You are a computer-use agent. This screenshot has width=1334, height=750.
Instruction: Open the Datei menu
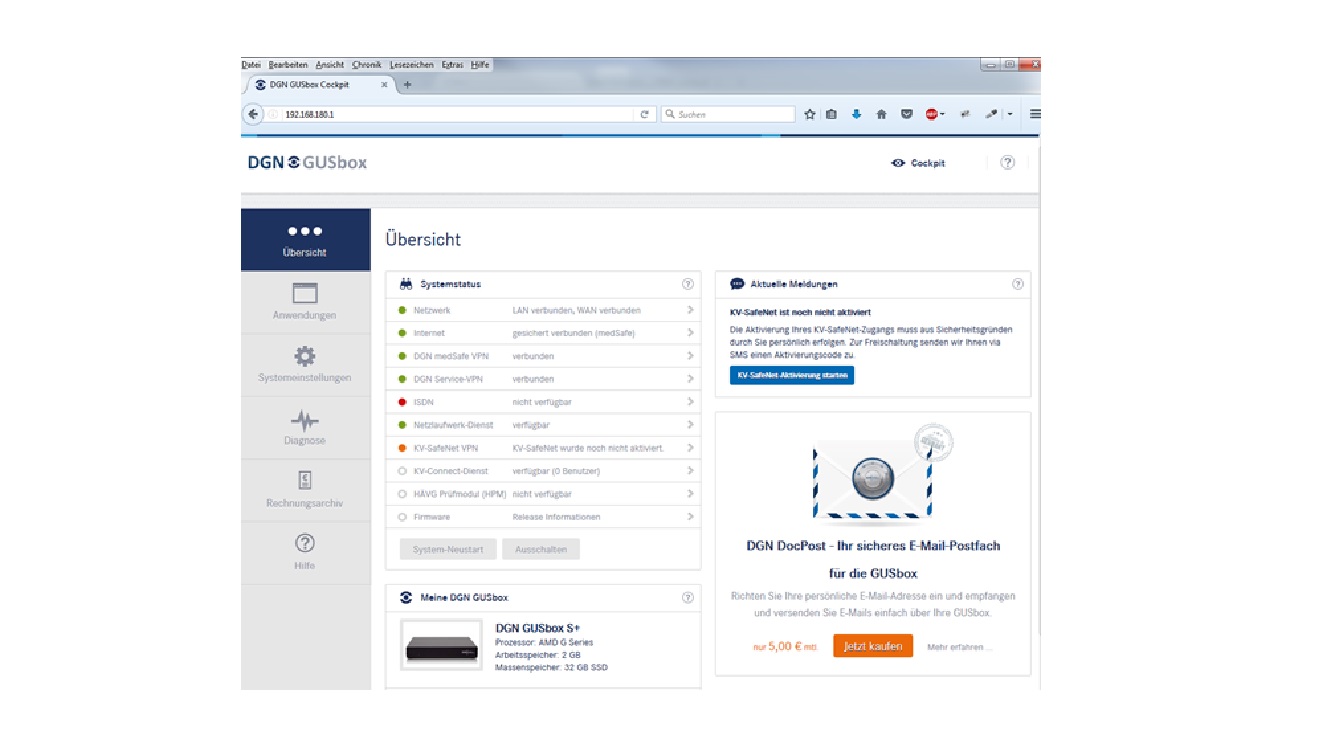click(251, 65)
